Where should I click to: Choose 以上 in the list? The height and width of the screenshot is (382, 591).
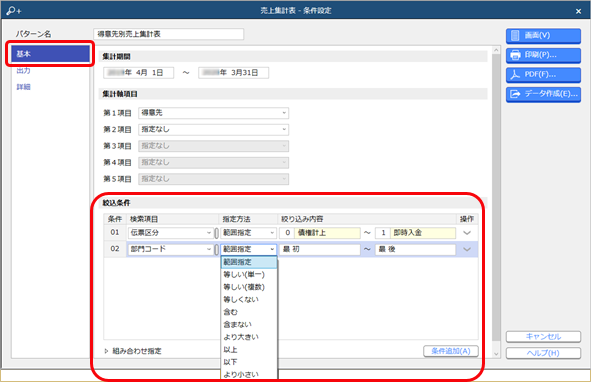(249, 350)
